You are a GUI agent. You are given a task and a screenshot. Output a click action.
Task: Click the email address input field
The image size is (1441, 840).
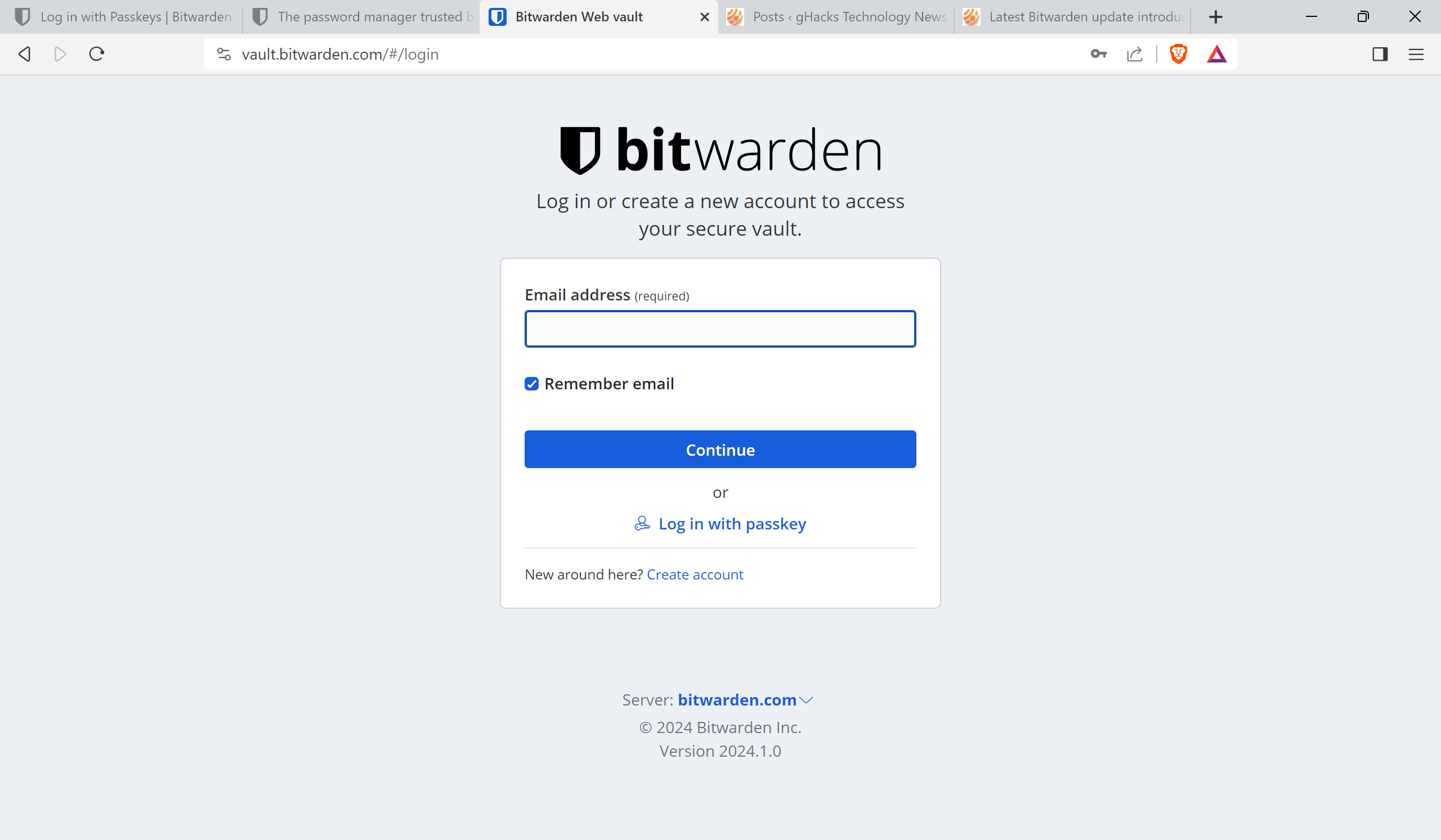point(720,328)
